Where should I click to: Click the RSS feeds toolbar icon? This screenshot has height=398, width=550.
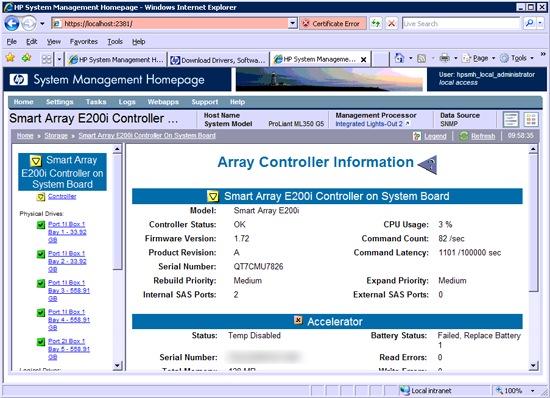tap(421, 58)
